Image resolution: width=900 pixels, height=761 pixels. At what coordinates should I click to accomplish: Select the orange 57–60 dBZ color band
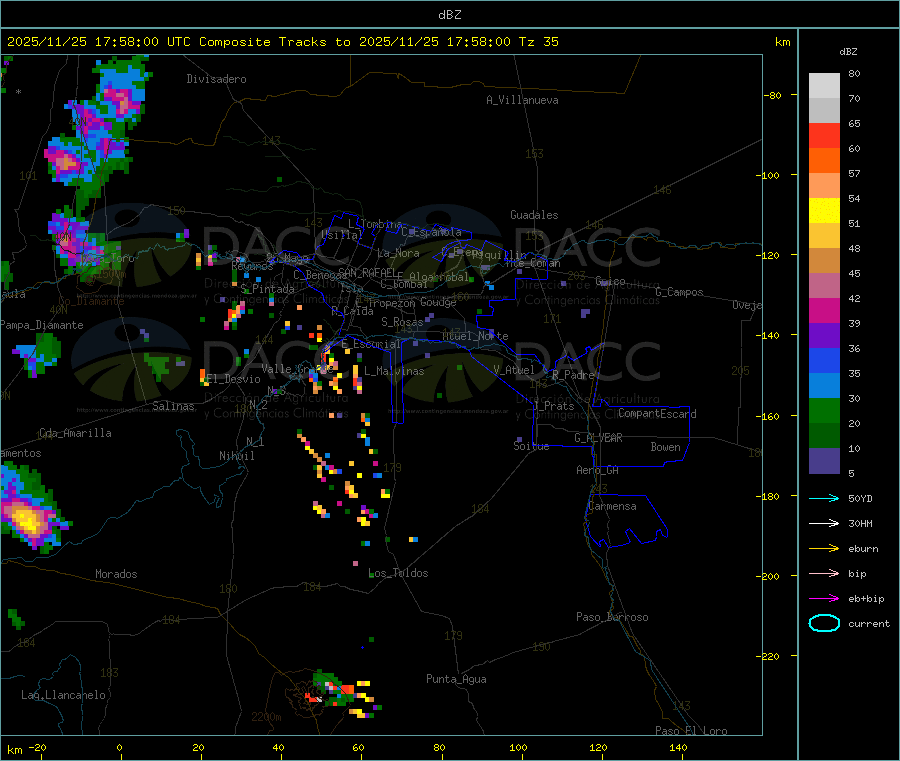824,161
